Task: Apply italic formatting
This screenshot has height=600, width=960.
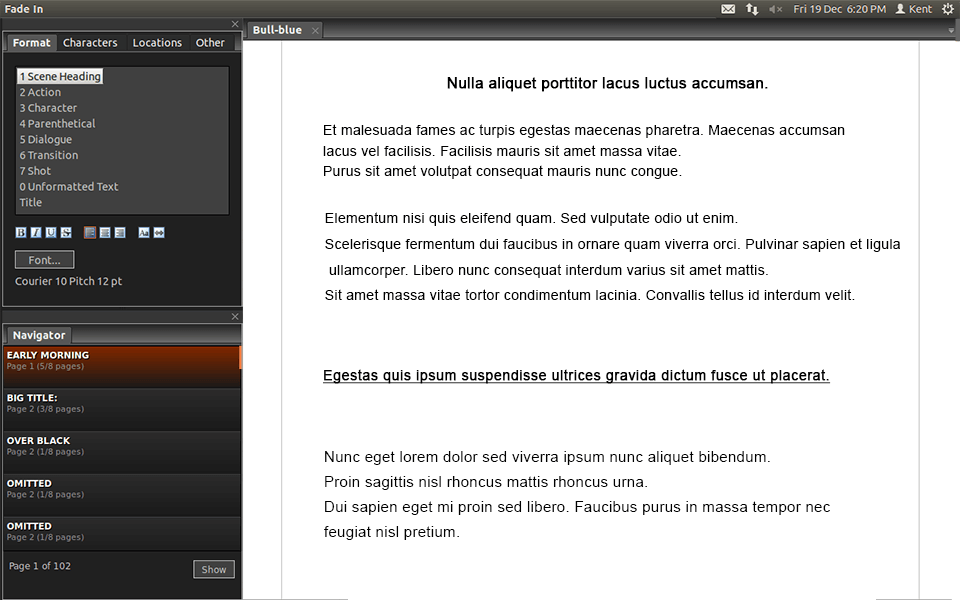Action: (36, 232)
